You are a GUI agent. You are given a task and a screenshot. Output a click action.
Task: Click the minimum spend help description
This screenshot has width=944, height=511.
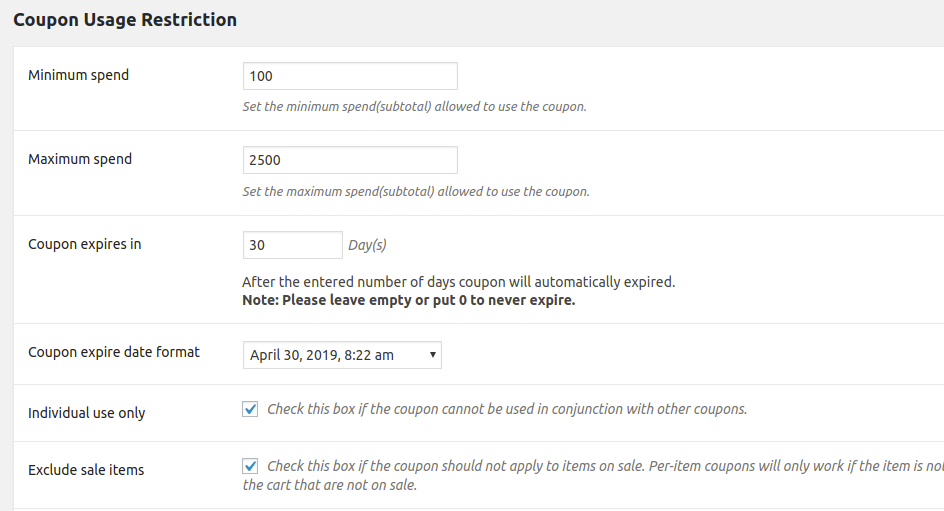414,107
